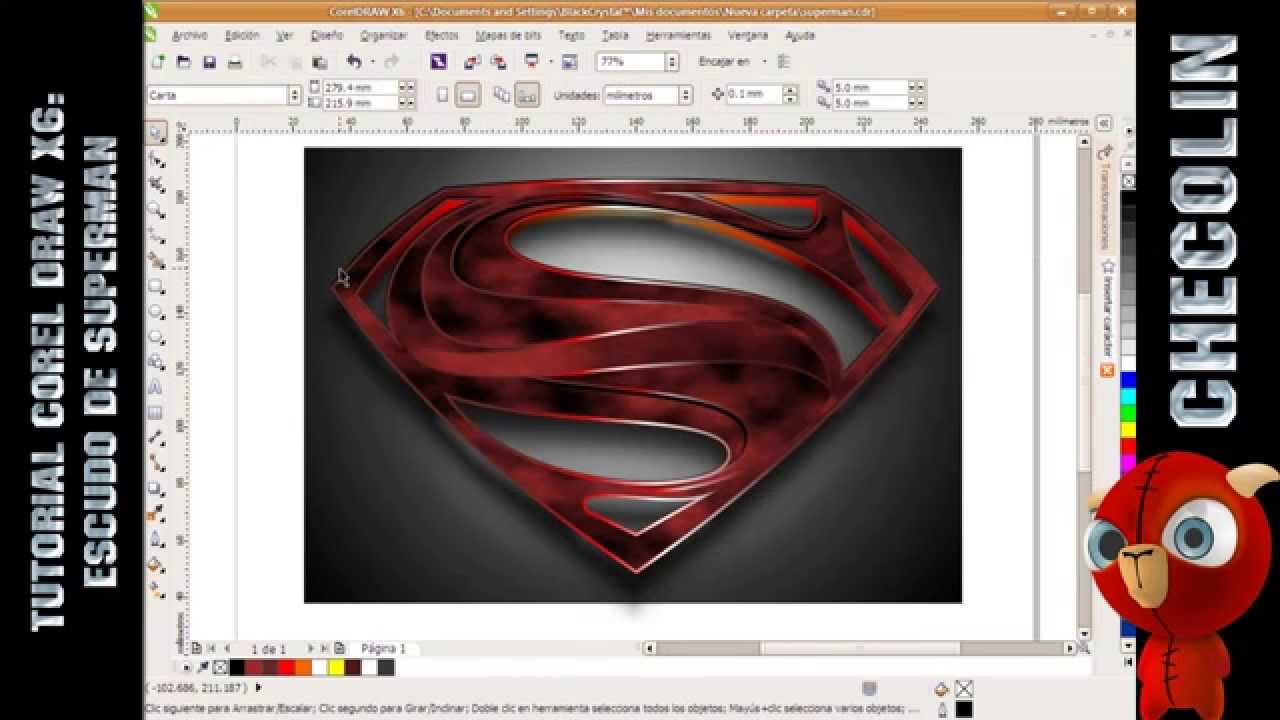1280x720 pixels.
Task: Click the Save icon
Action: point(209,62)
